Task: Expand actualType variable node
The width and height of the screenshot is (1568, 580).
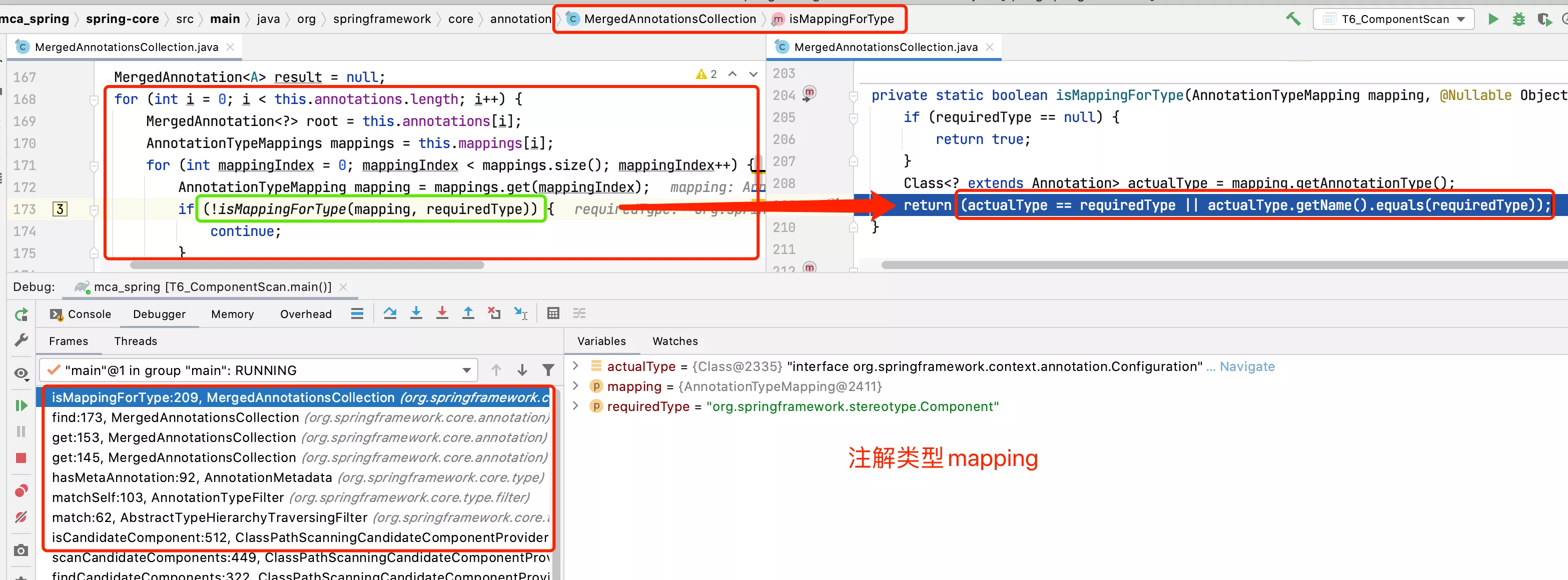Action: pyautogui.click(x=576, y=366)
